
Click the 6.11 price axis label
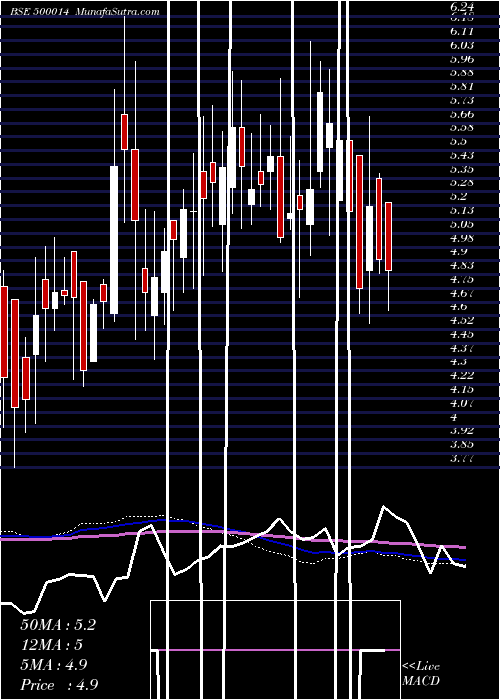pos(461,31)
